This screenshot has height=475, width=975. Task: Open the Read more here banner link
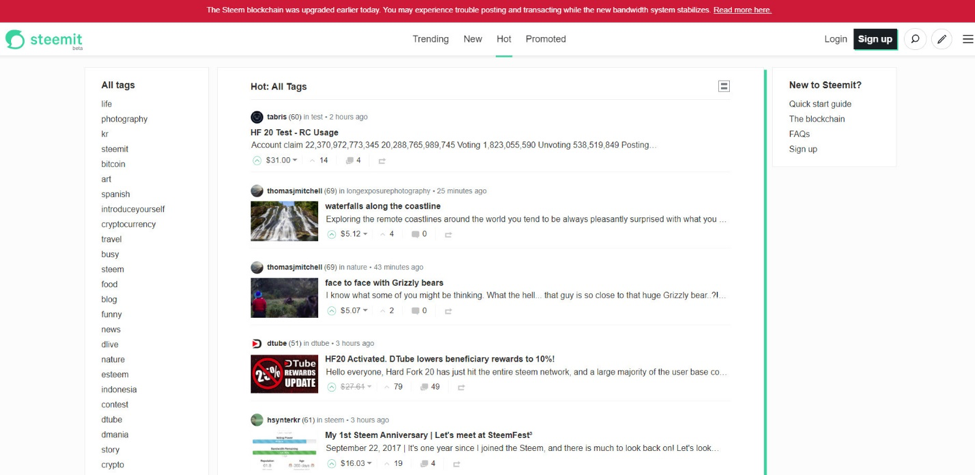click(x=742, y=10)
